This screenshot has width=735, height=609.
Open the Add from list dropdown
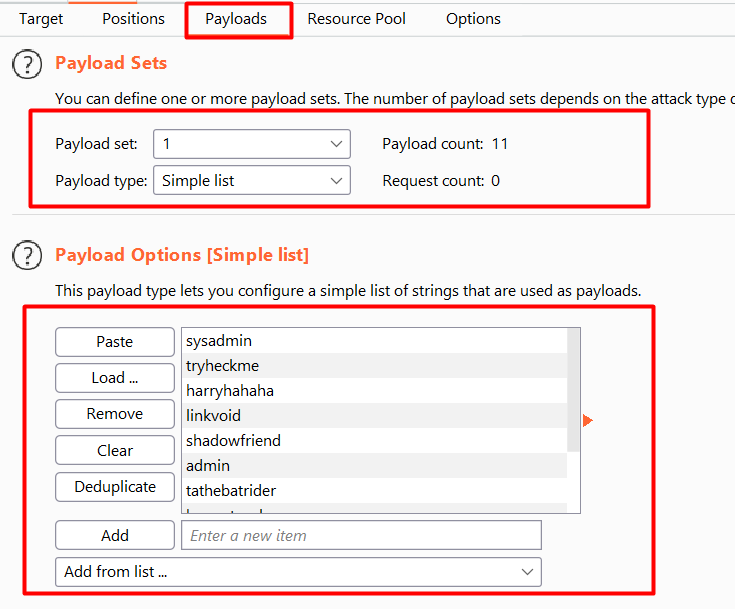(298, 572)
